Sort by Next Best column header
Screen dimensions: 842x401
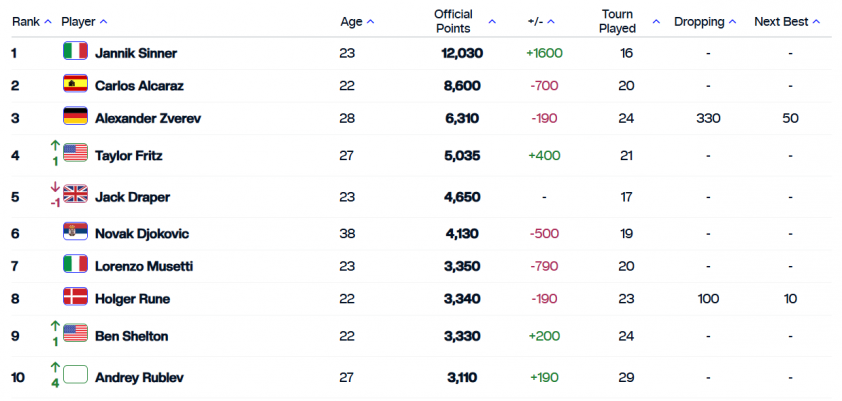(787, 22)
